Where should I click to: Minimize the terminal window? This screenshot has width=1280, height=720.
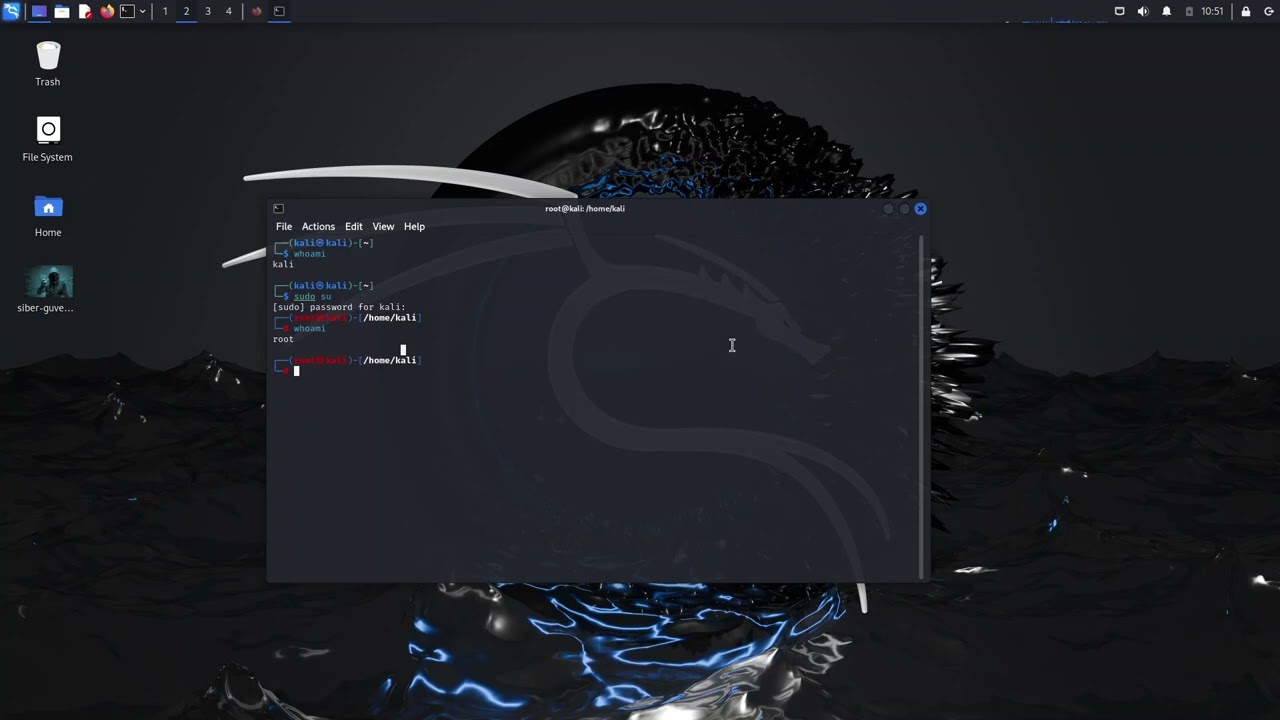pos(888,209)
